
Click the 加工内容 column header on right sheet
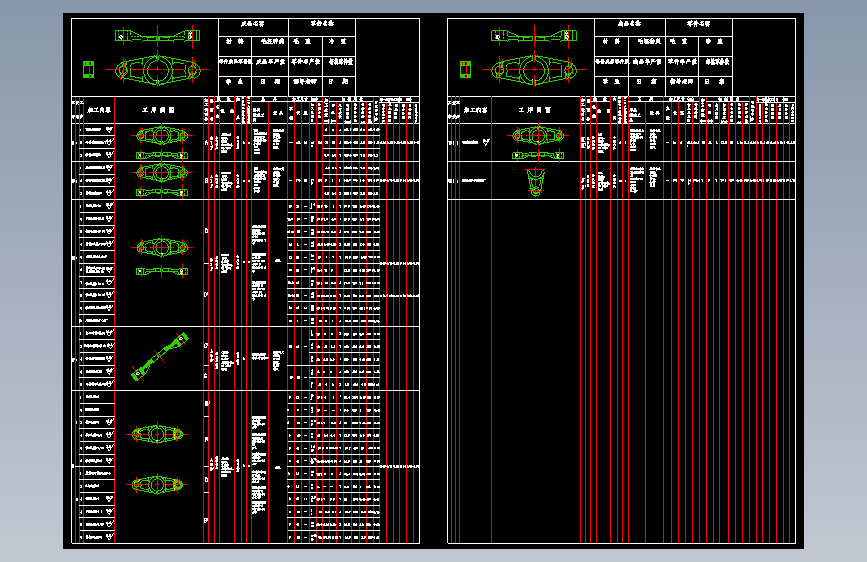pyautogui.click(x=475, y=110)
